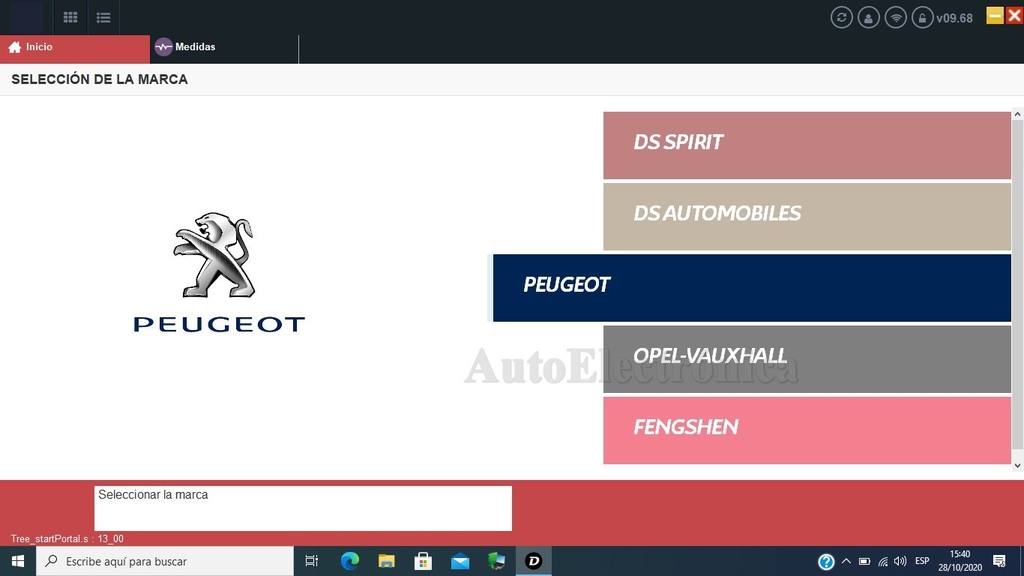
Task: Click the v09.68 version label
Action: click(954, 18)
